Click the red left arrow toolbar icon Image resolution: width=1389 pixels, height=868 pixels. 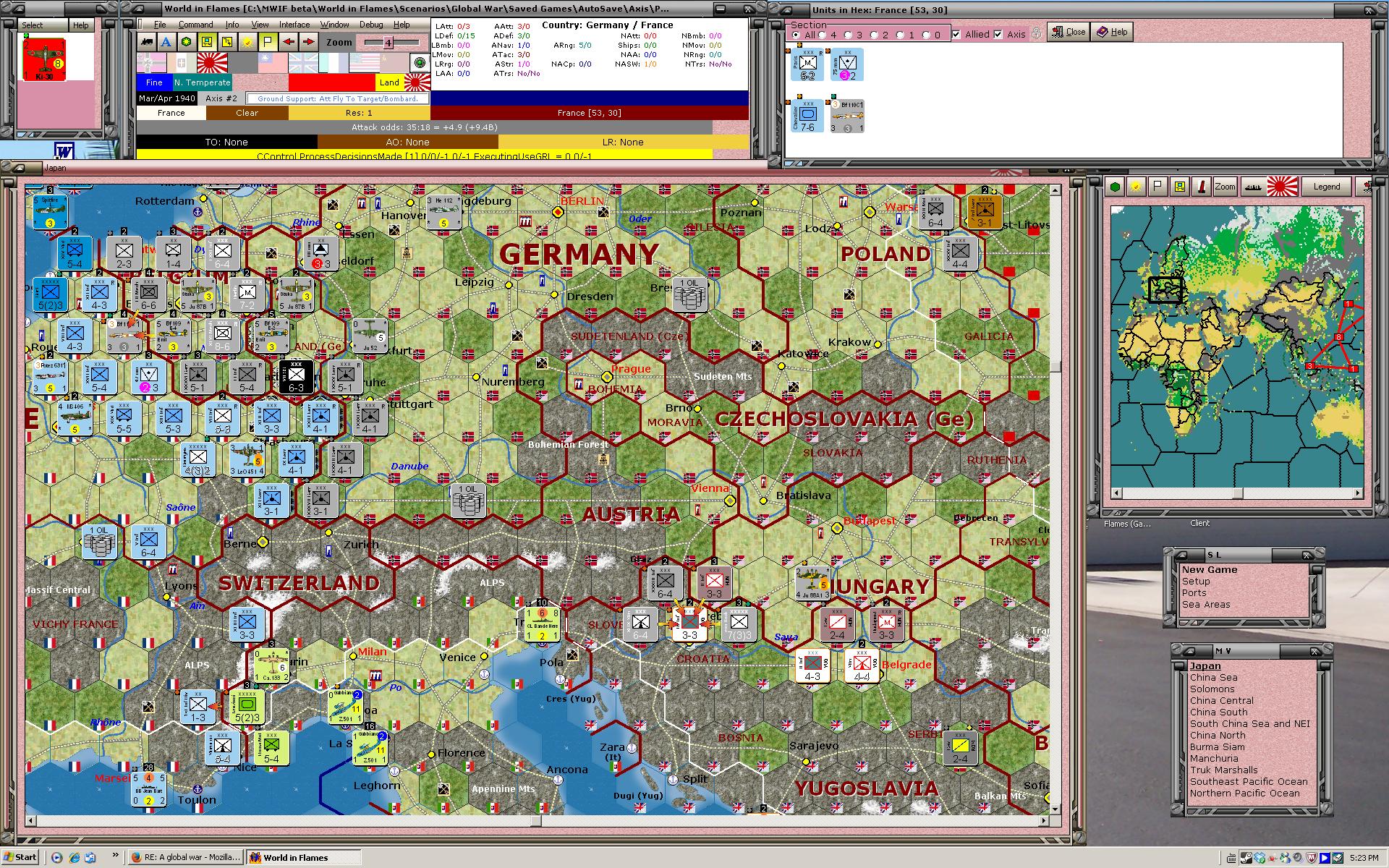(x=289, y=42)
